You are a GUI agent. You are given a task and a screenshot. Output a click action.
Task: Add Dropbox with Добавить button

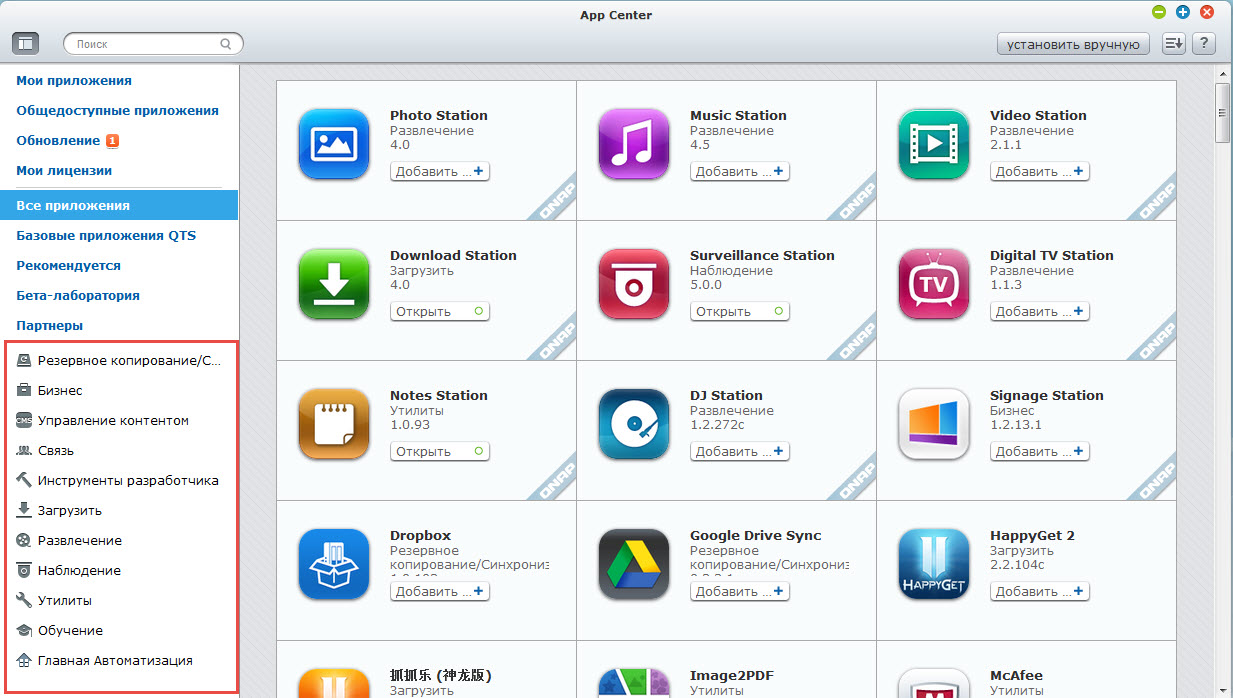[440, 591]
